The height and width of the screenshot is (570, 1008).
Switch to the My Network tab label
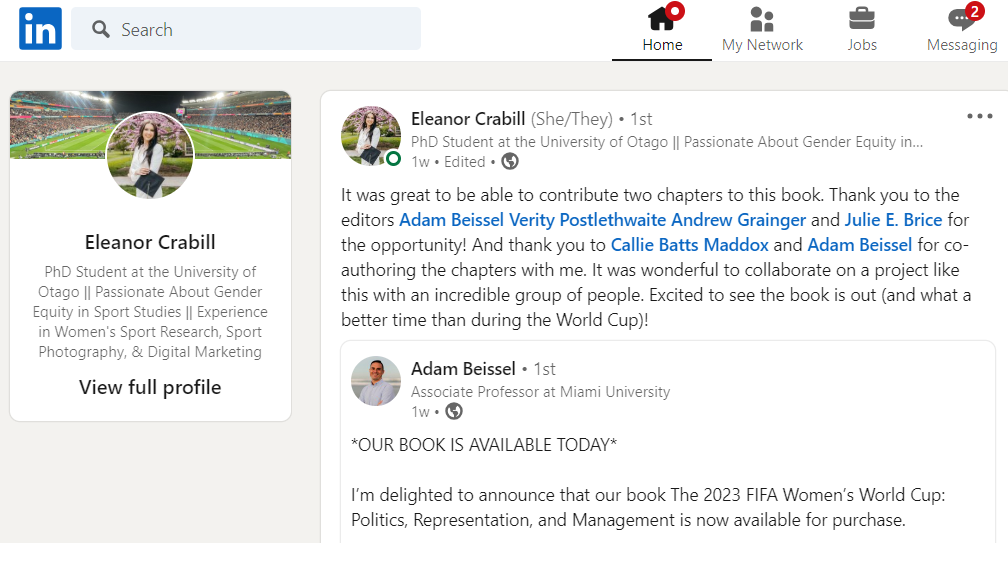coord(762,45)
